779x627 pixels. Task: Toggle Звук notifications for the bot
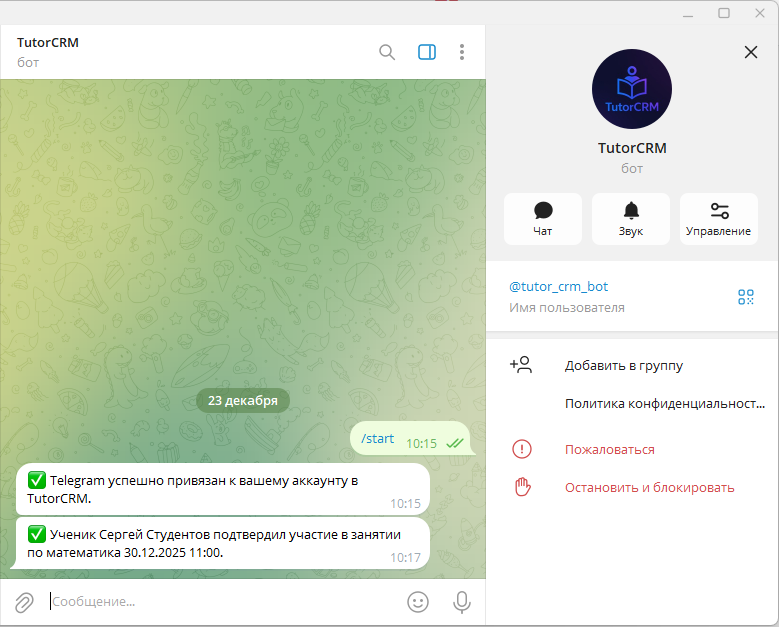(630, 219)
